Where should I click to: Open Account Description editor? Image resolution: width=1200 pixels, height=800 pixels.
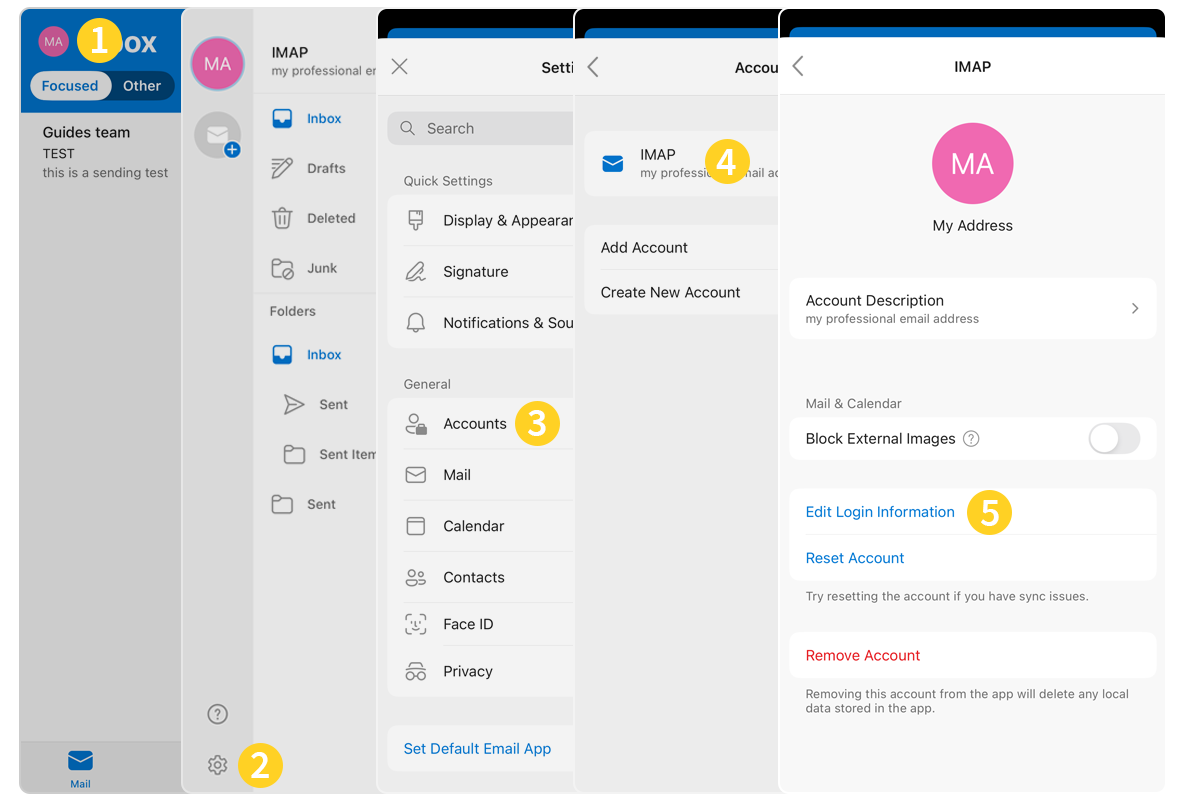click(x=972, y=308)
